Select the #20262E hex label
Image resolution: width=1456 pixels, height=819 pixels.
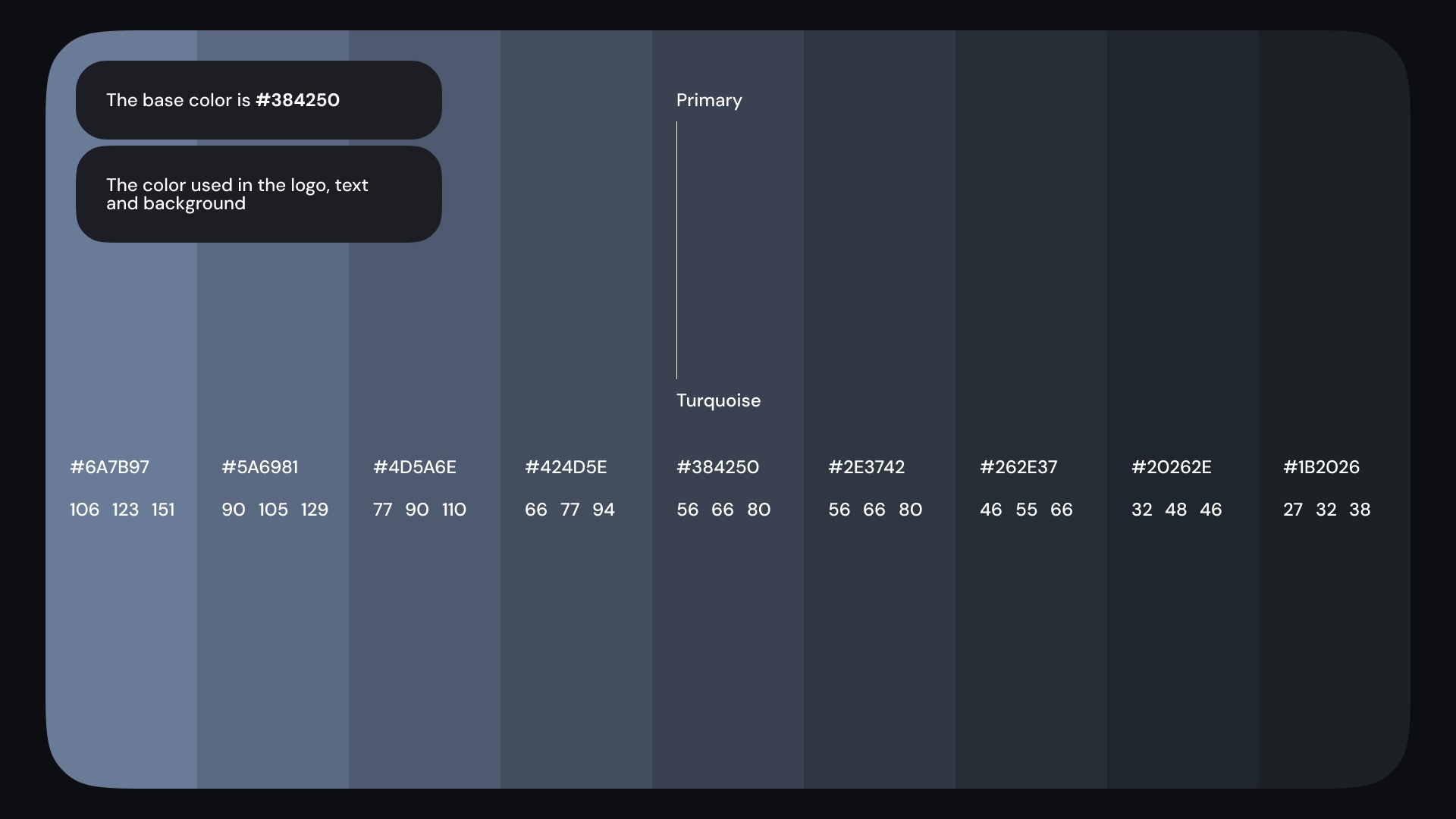1171,467
